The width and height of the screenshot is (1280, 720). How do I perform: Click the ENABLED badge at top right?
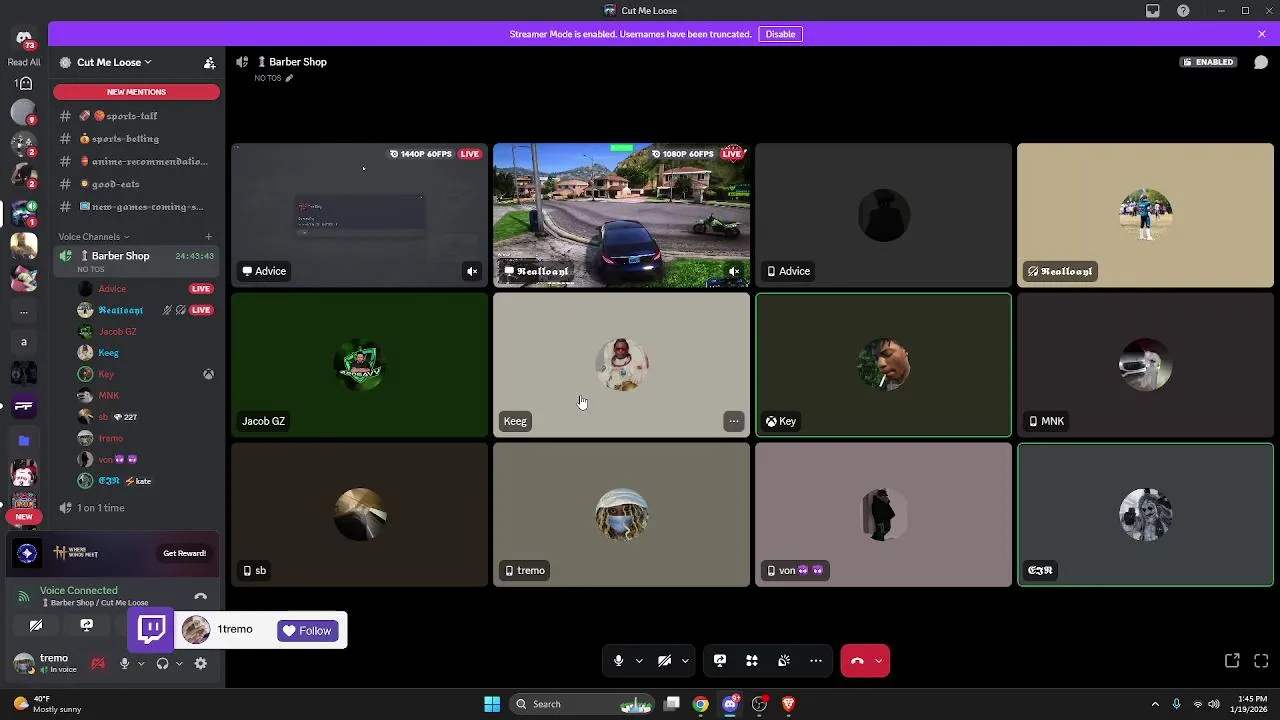(1208, 62)
